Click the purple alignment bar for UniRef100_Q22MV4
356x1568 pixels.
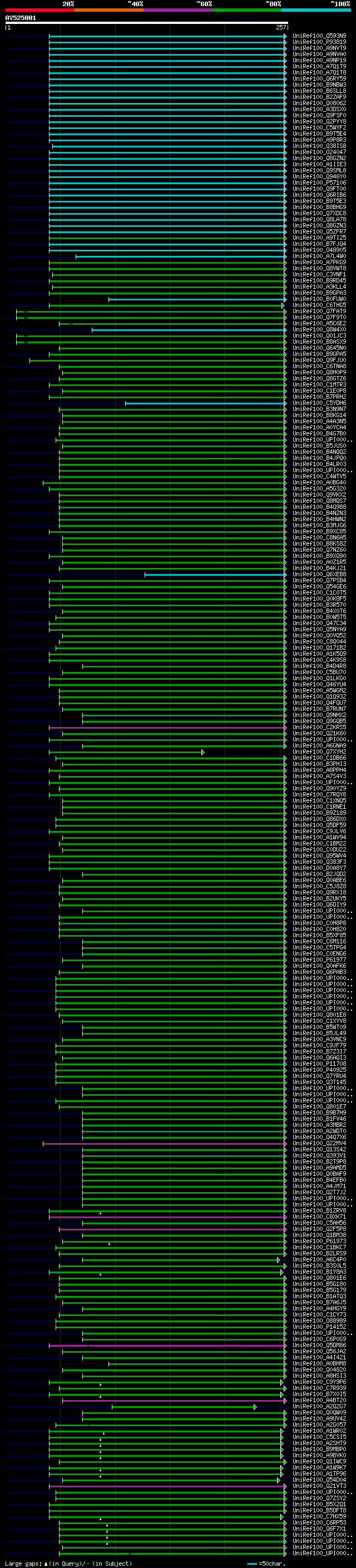point(164,1143)
